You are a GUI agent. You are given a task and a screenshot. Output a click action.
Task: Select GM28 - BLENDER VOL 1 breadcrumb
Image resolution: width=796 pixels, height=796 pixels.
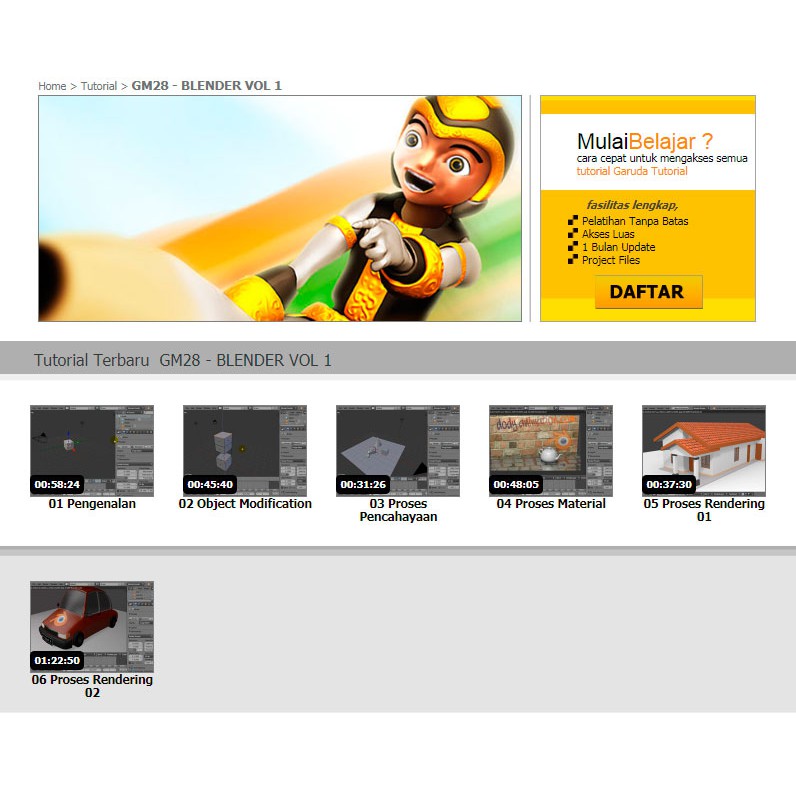pyautogui.click(x=207, y=86)
